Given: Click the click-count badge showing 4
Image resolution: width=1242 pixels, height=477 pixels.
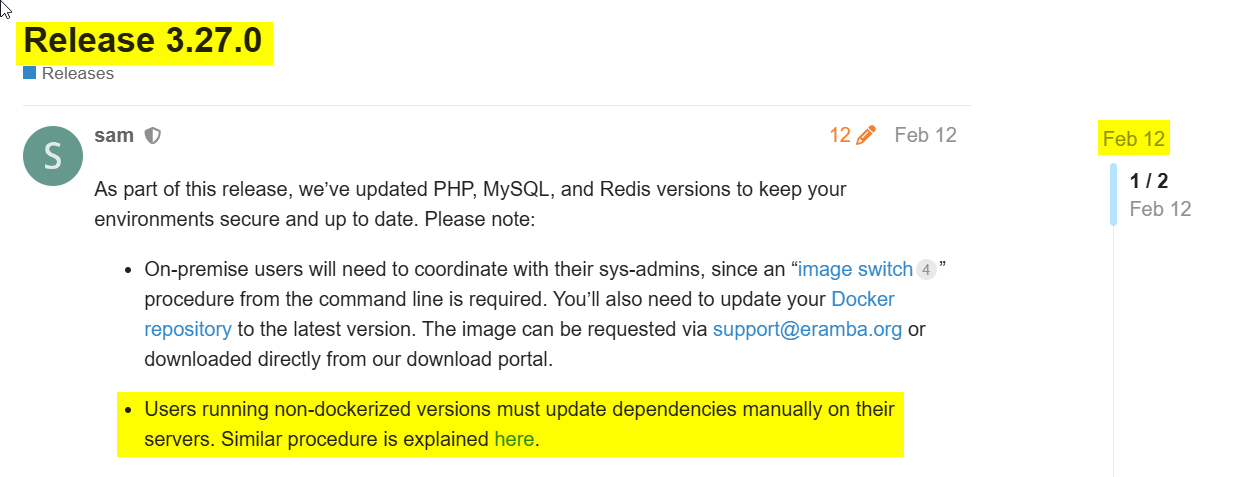Looking at the screenshot, I should click(926, 270).
